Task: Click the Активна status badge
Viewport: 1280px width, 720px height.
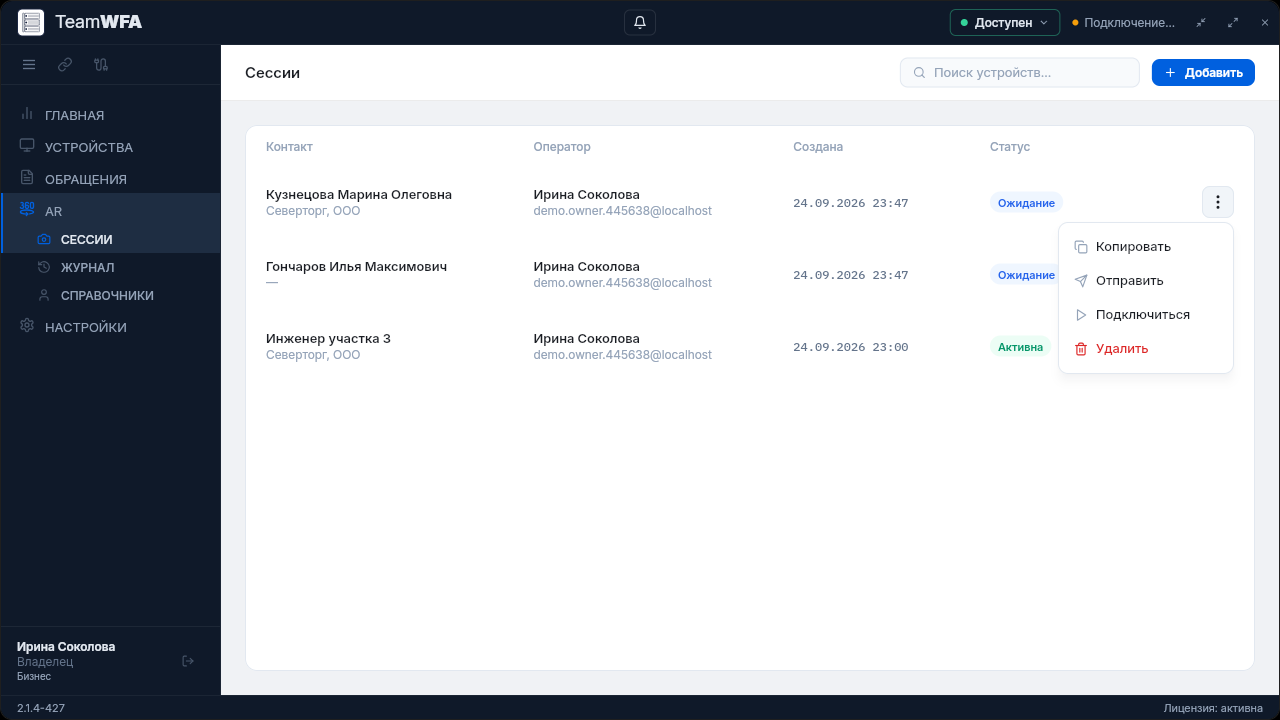Action: point(1020,347)
